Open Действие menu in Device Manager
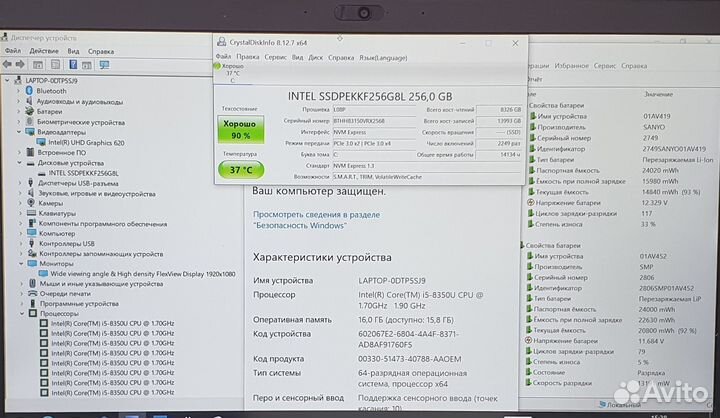This screenshot has width=720, height=418. (x=44, y=51)
